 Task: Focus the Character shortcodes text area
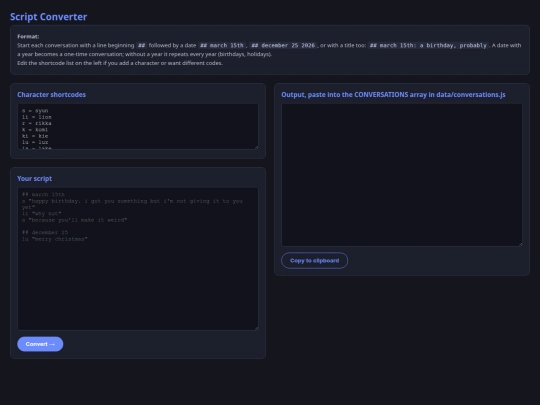[x=138, y=126]
